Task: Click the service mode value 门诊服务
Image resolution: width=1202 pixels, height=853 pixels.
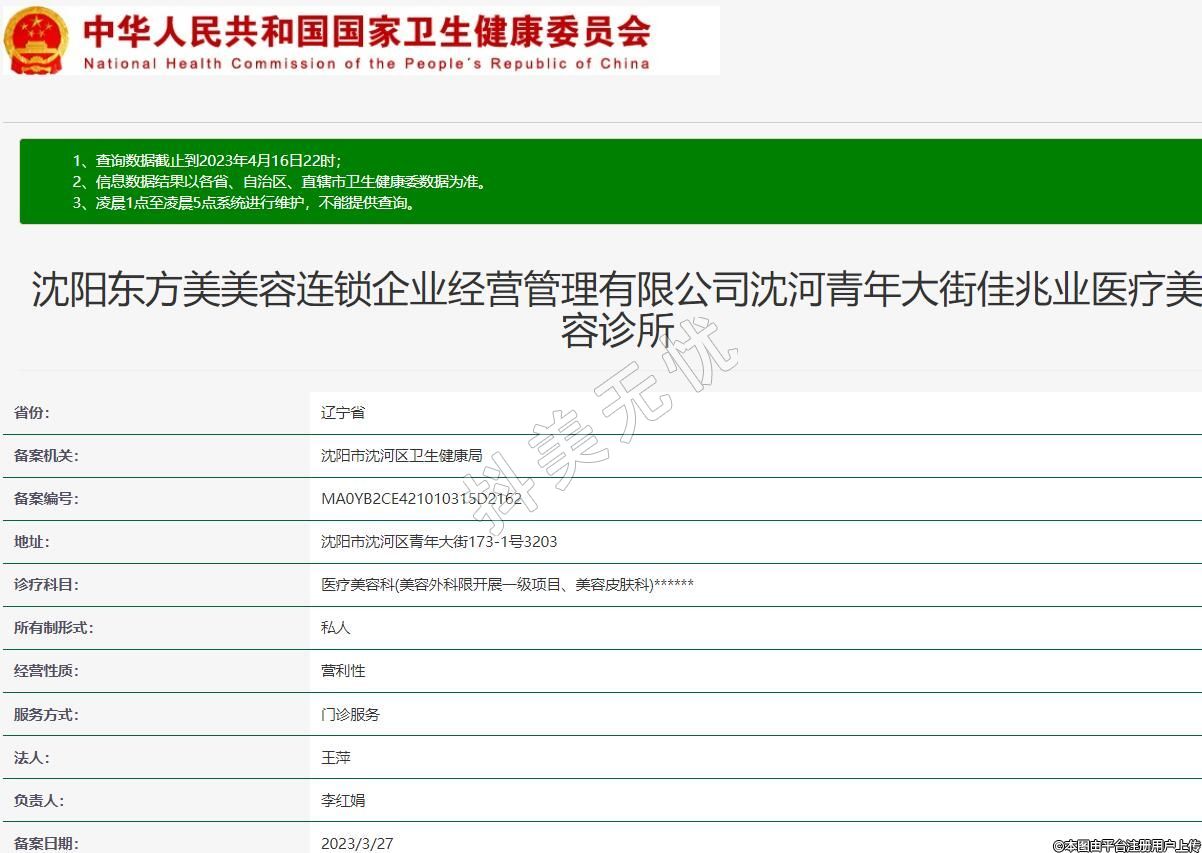Action: 350,715
